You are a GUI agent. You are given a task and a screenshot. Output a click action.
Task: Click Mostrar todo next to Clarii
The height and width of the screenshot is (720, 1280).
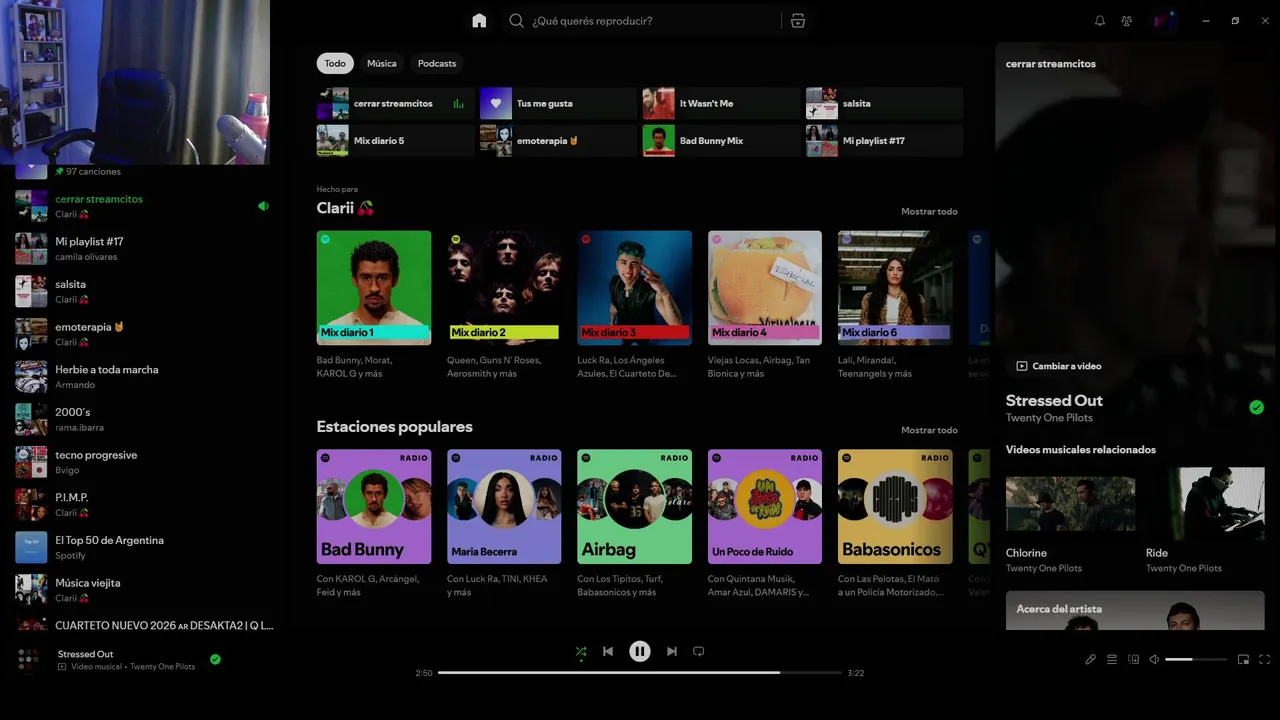click(929, 211)
